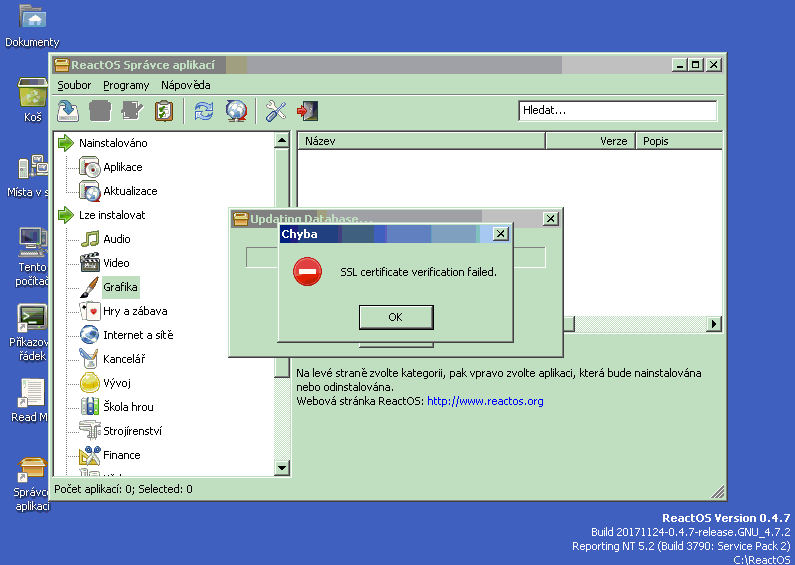
Task: Open the Soubor menu
Action: [x=74, y=85]
